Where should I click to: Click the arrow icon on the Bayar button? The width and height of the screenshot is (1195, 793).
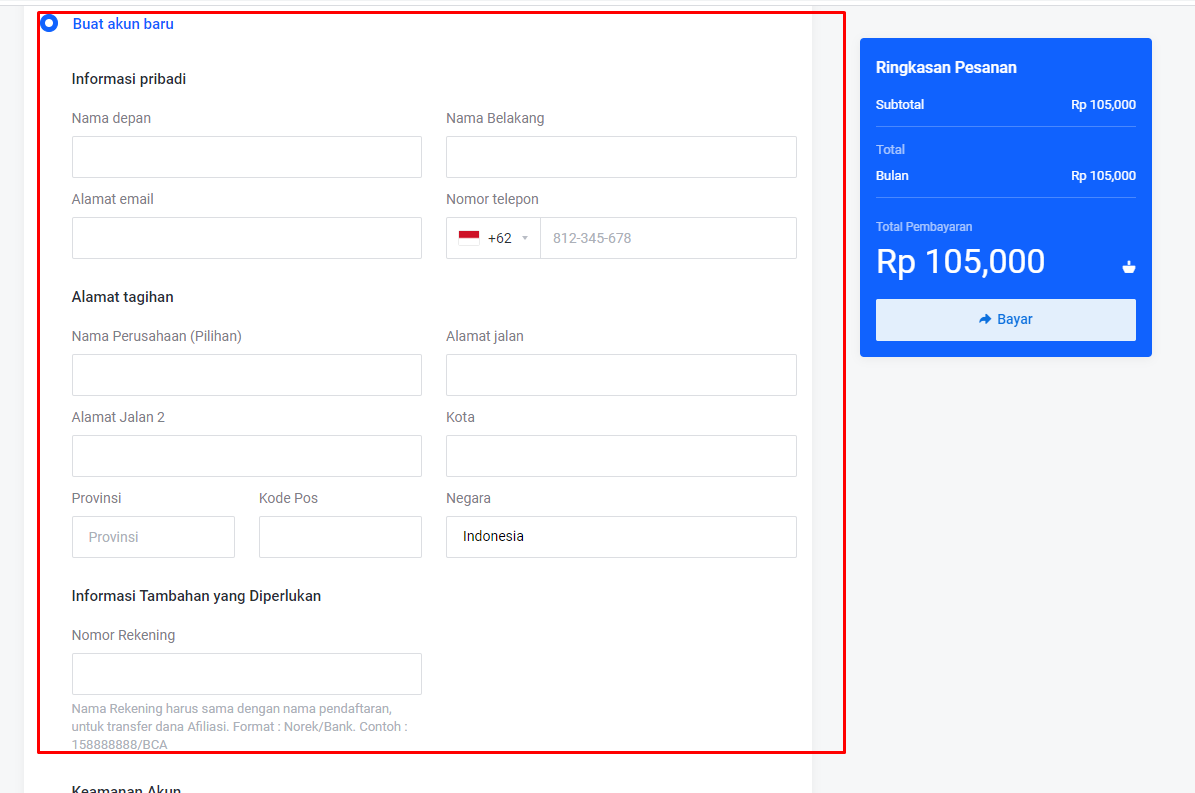(x=985, y=319)
